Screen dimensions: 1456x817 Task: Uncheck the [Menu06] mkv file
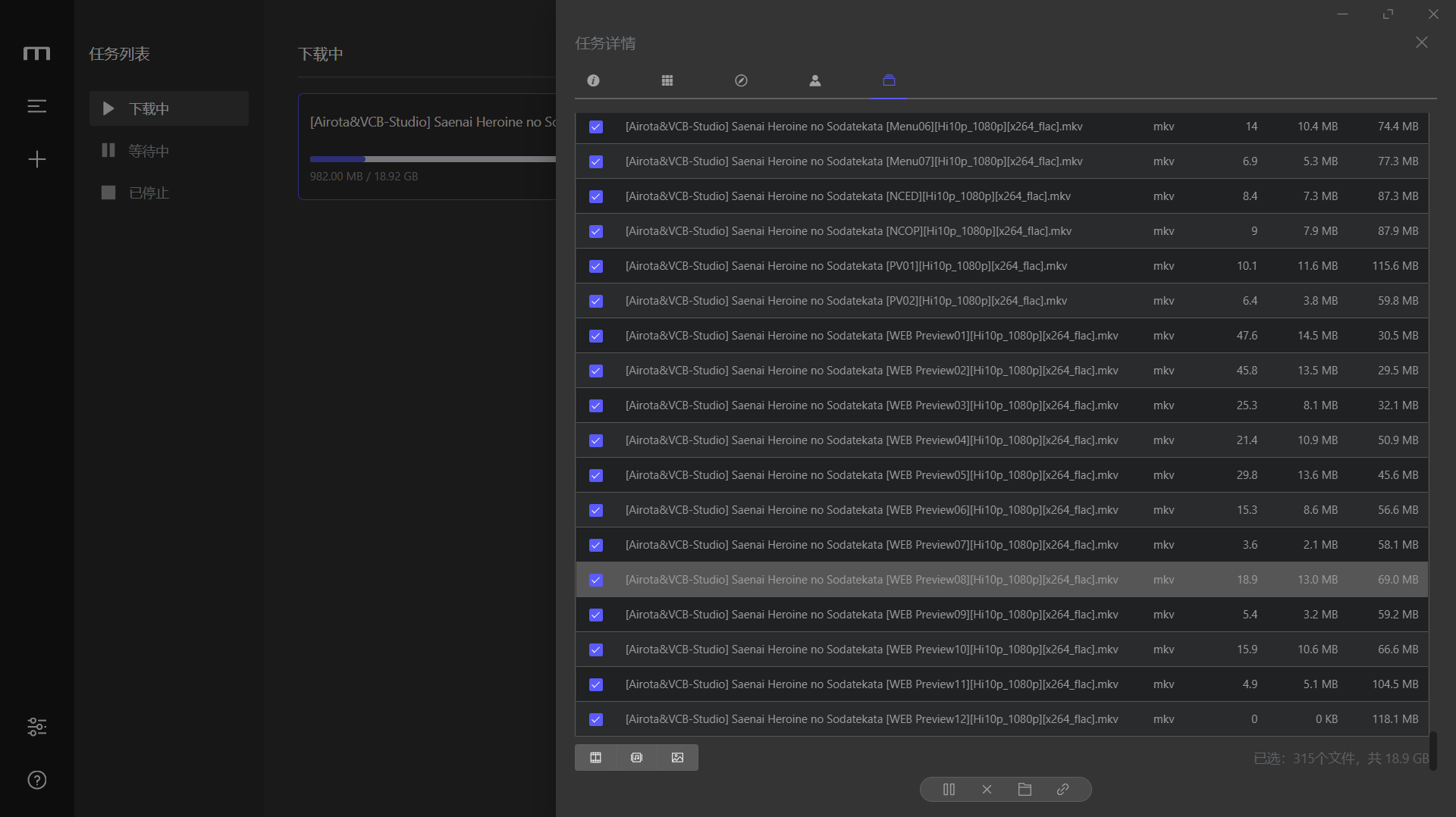(x=596, y=127)
